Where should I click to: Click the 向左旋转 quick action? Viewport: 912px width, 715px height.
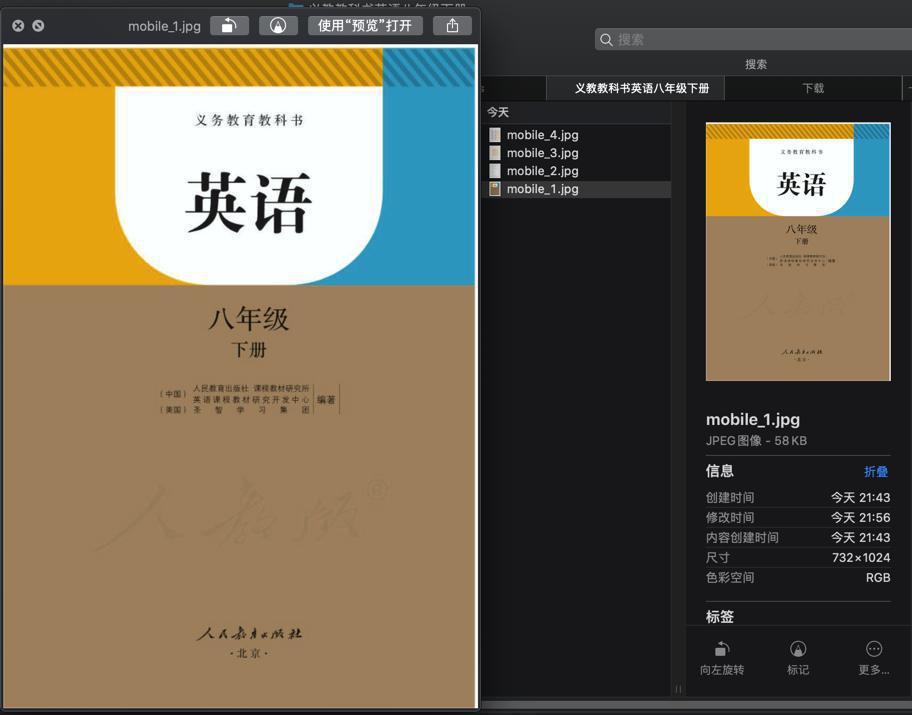pos(722,658)
